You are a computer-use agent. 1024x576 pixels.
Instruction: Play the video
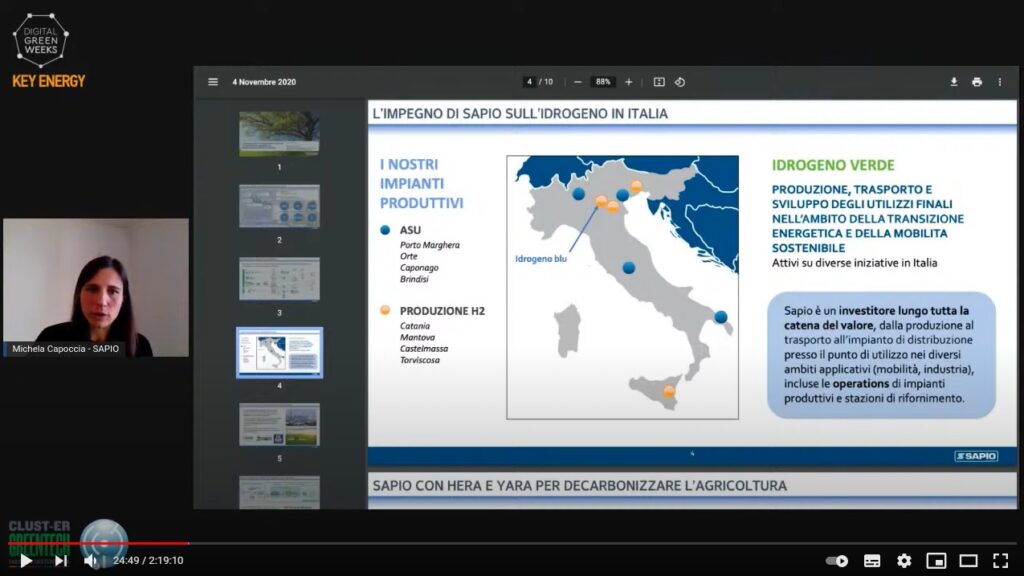(x=26, y=560)
